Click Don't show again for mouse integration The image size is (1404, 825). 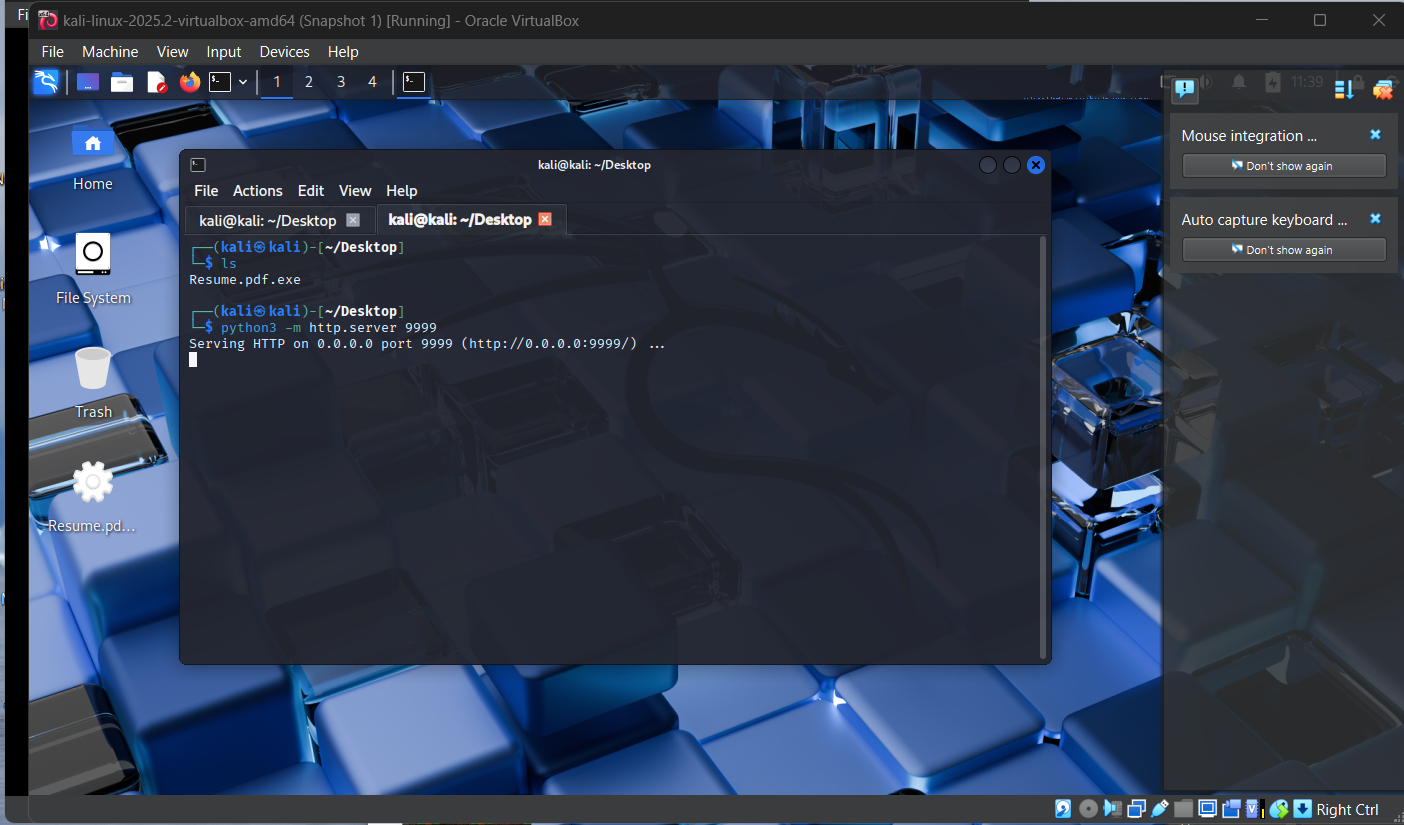point(1283,166)
